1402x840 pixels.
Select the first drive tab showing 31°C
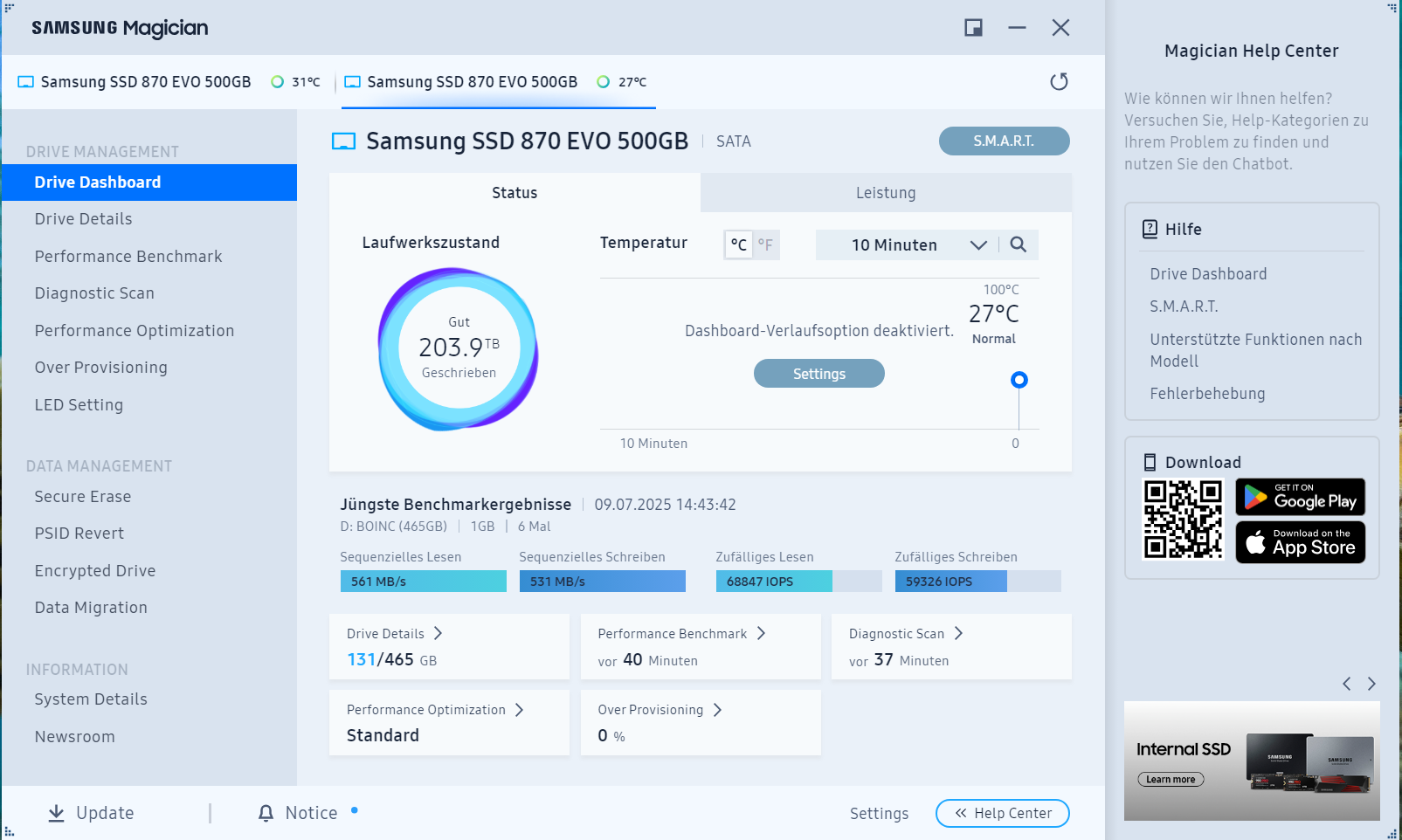click(169, 82)
